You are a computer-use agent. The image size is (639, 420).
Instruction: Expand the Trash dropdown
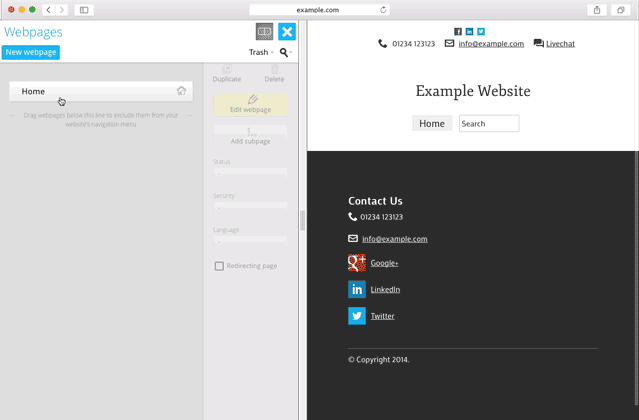(x=261, y=52)
